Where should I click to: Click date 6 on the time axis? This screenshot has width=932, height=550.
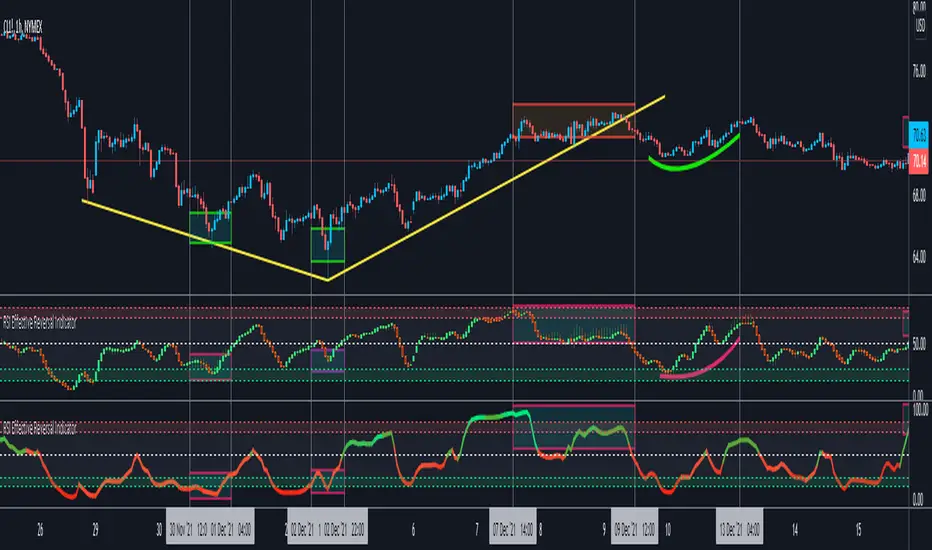pos(413,529)
